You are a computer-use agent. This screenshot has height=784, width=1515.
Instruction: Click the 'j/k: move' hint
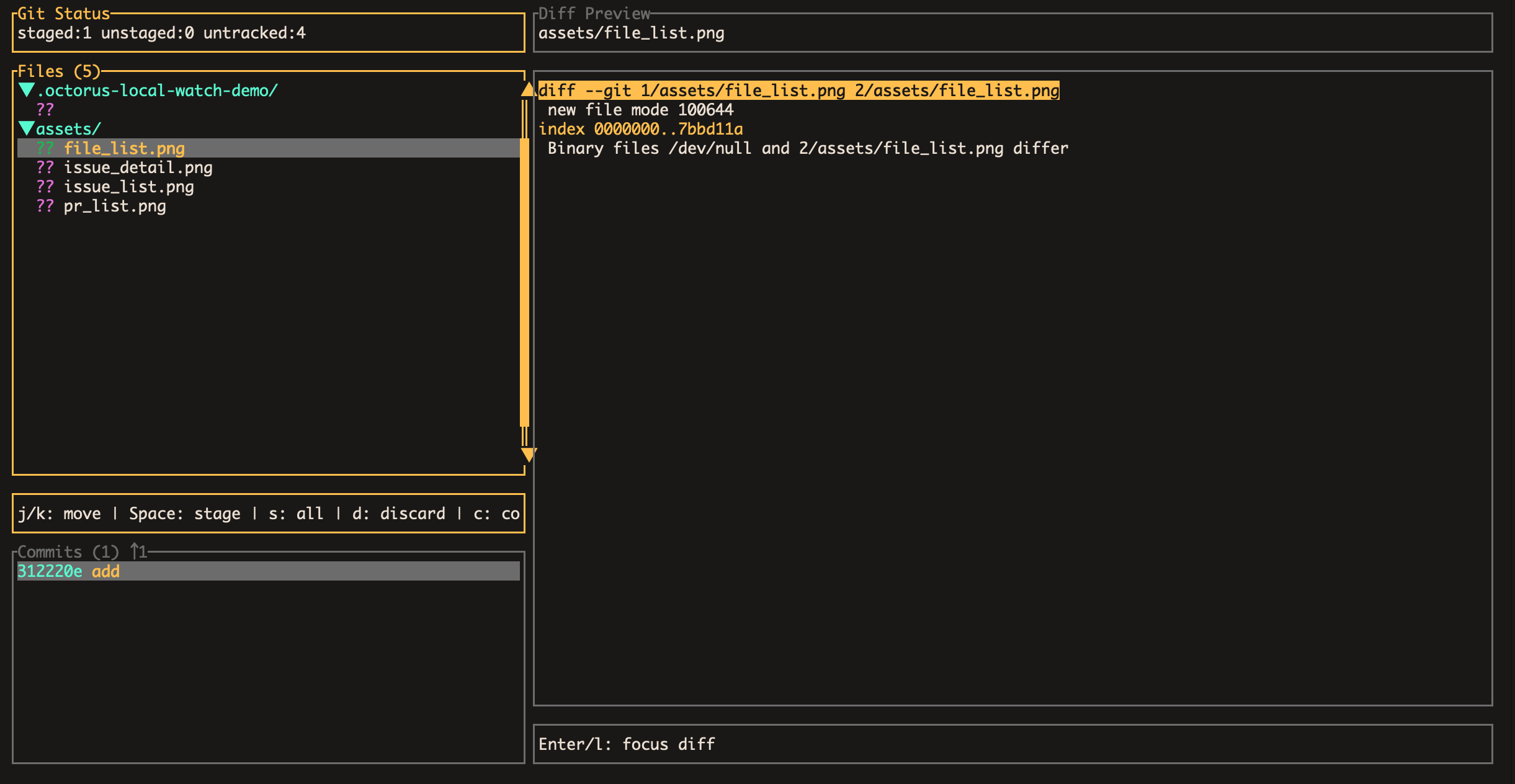click(59, 514)
